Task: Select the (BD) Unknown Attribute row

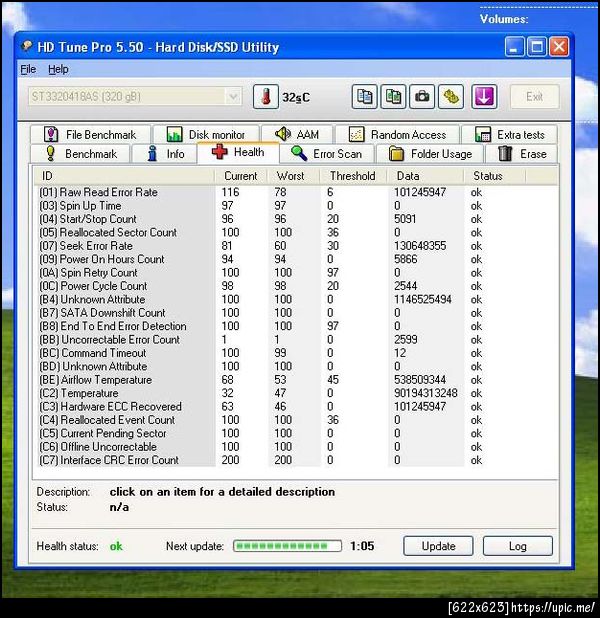Action: click(x=296, y=367)
